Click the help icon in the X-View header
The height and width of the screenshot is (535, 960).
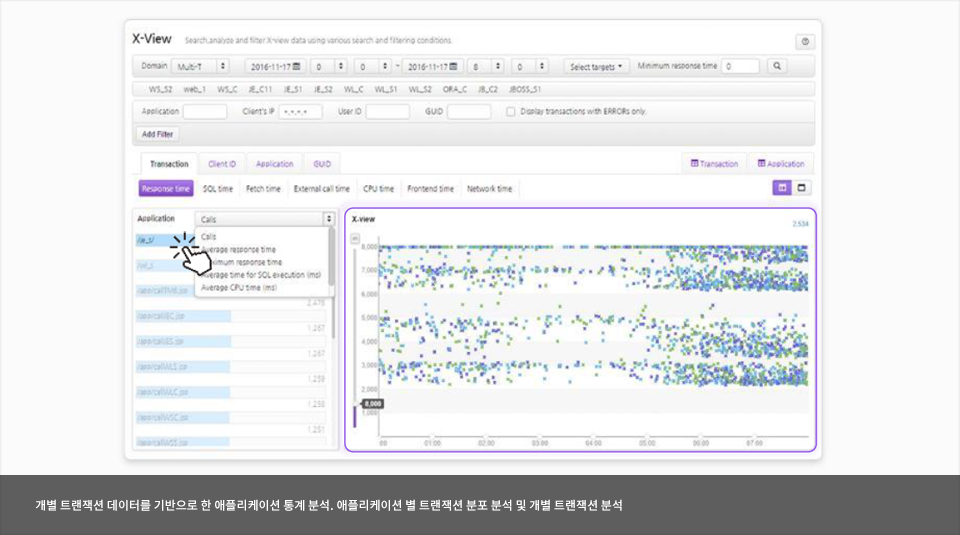(804, 41)
